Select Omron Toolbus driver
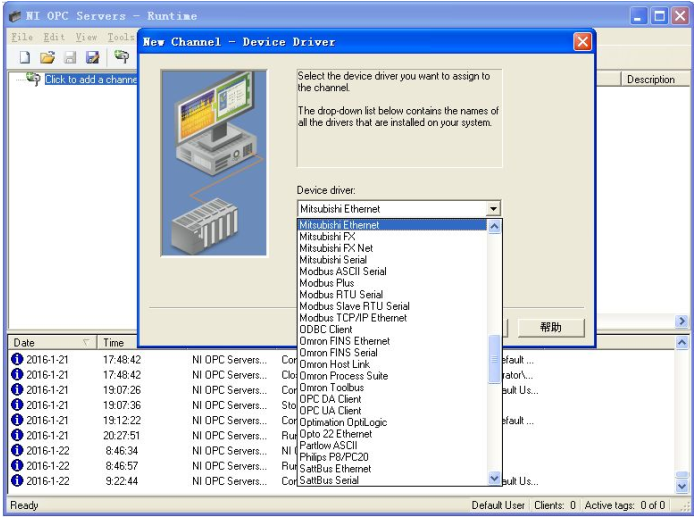695x518 pixels. [392, 387]
